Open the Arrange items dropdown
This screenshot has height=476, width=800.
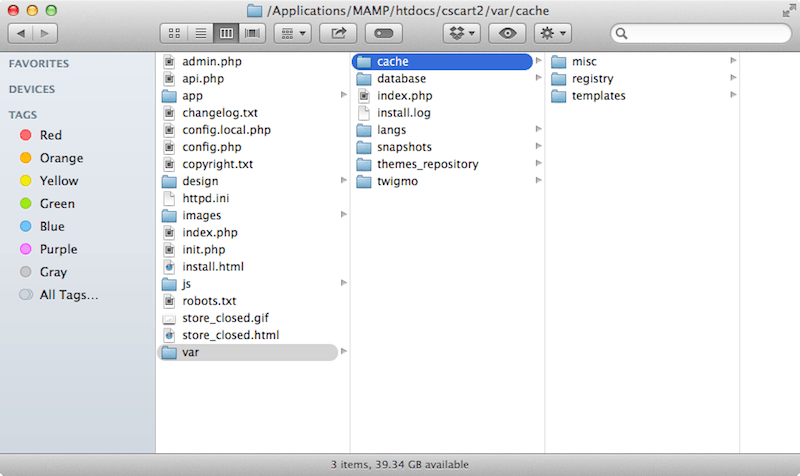coord(291,33)
